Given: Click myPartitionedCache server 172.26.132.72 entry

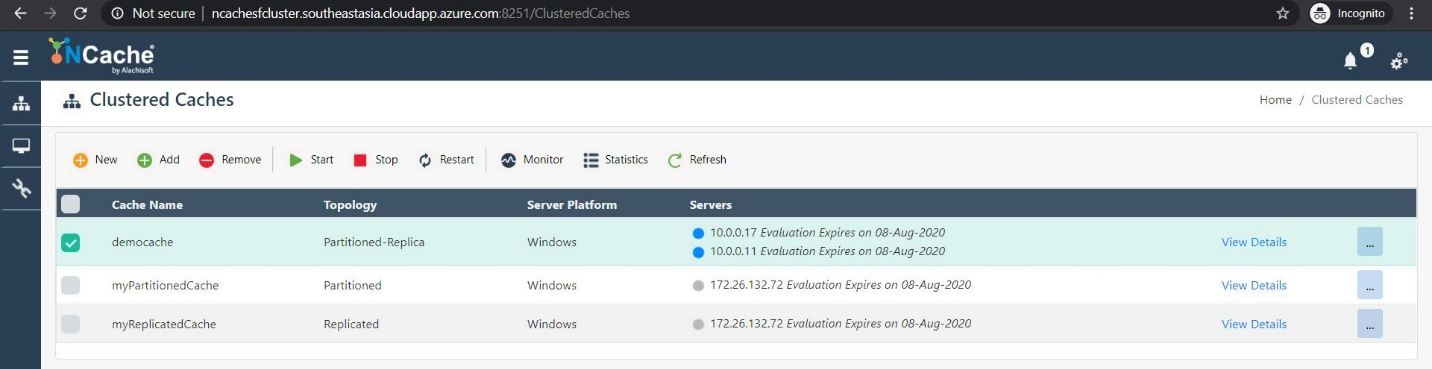Looking at the screenshot, I should tap(831, 285).
